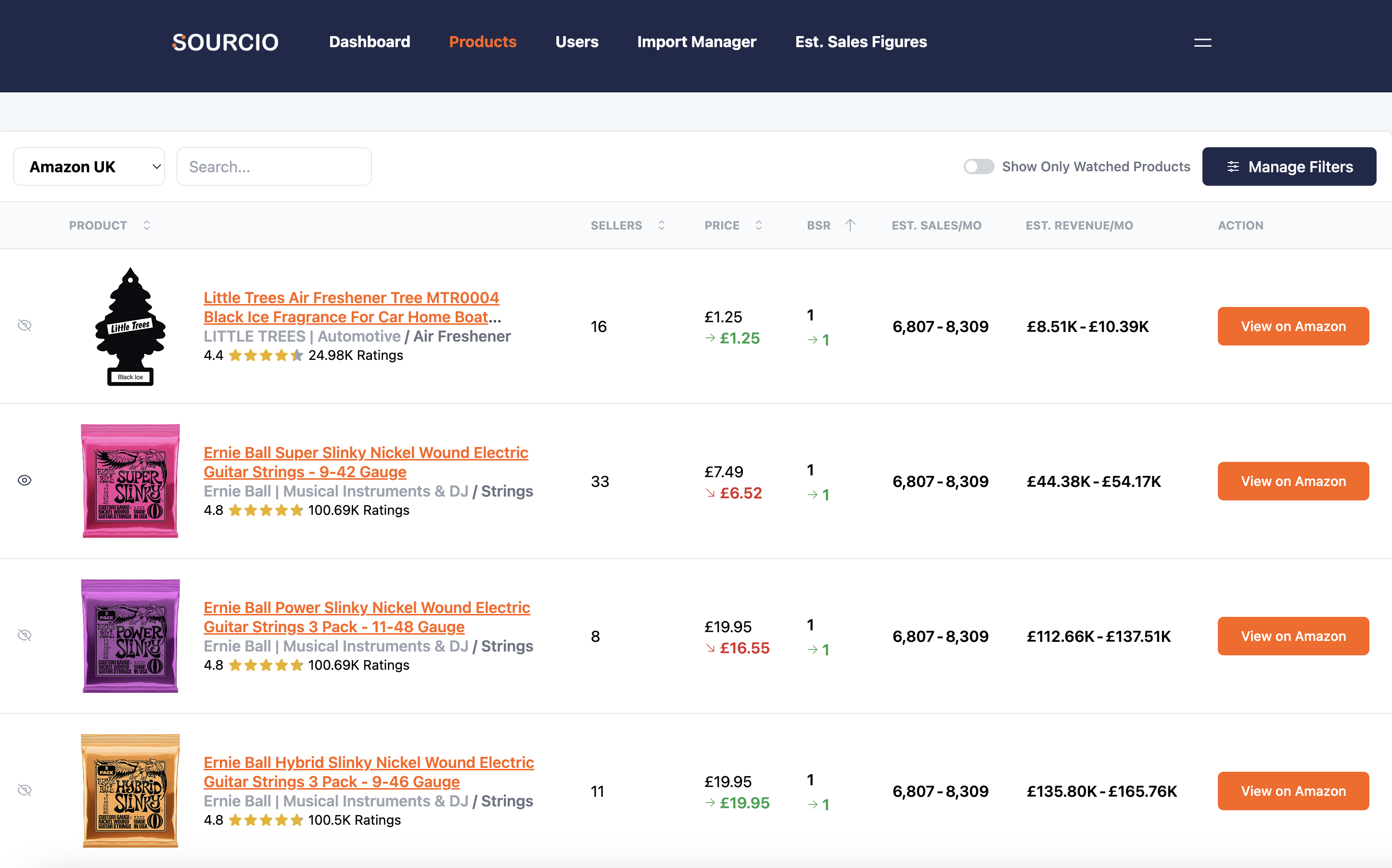Sort the PRODUCT column alphabetically
This screenshot has height=868, width=1392.
coord(146,225)
